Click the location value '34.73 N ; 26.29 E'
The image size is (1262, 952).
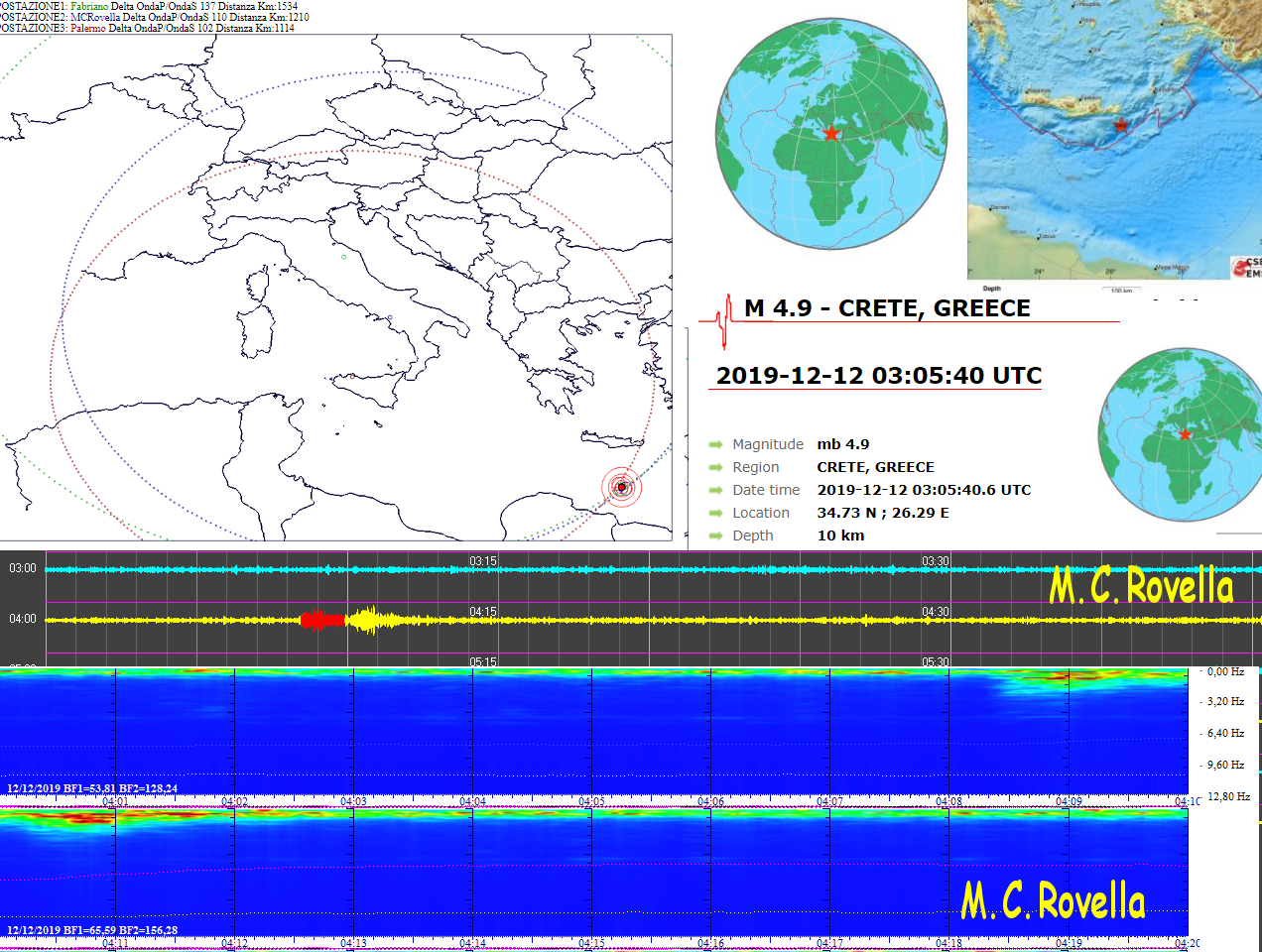click(x=883, y=513)
